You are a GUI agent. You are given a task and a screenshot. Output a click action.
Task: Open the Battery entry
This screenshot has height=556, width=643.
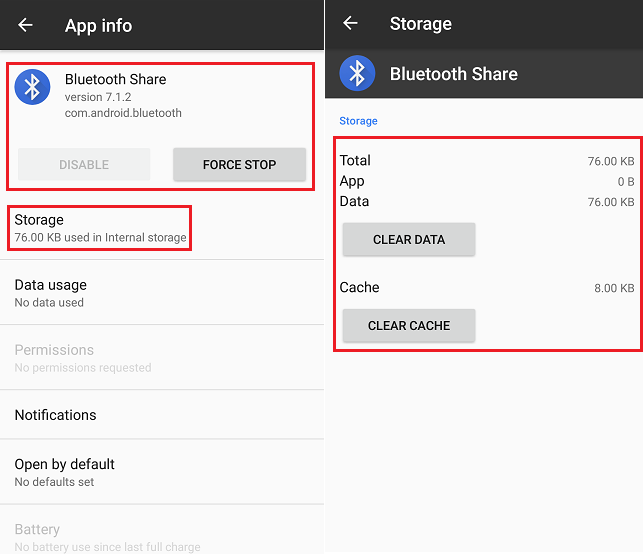(162, 531)
